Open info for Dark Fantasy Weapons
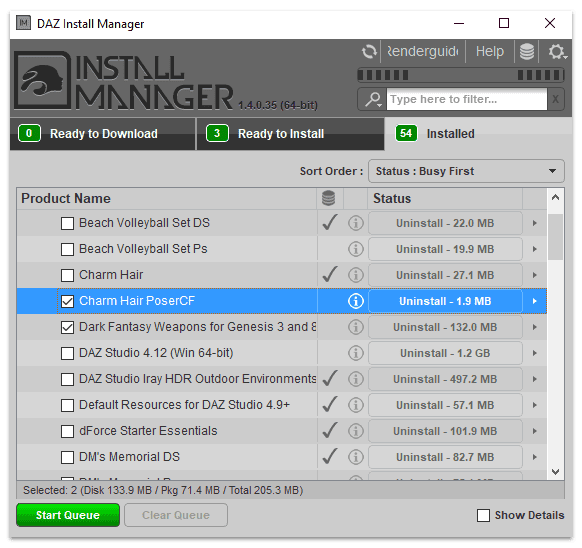 [x=356, y=327]
